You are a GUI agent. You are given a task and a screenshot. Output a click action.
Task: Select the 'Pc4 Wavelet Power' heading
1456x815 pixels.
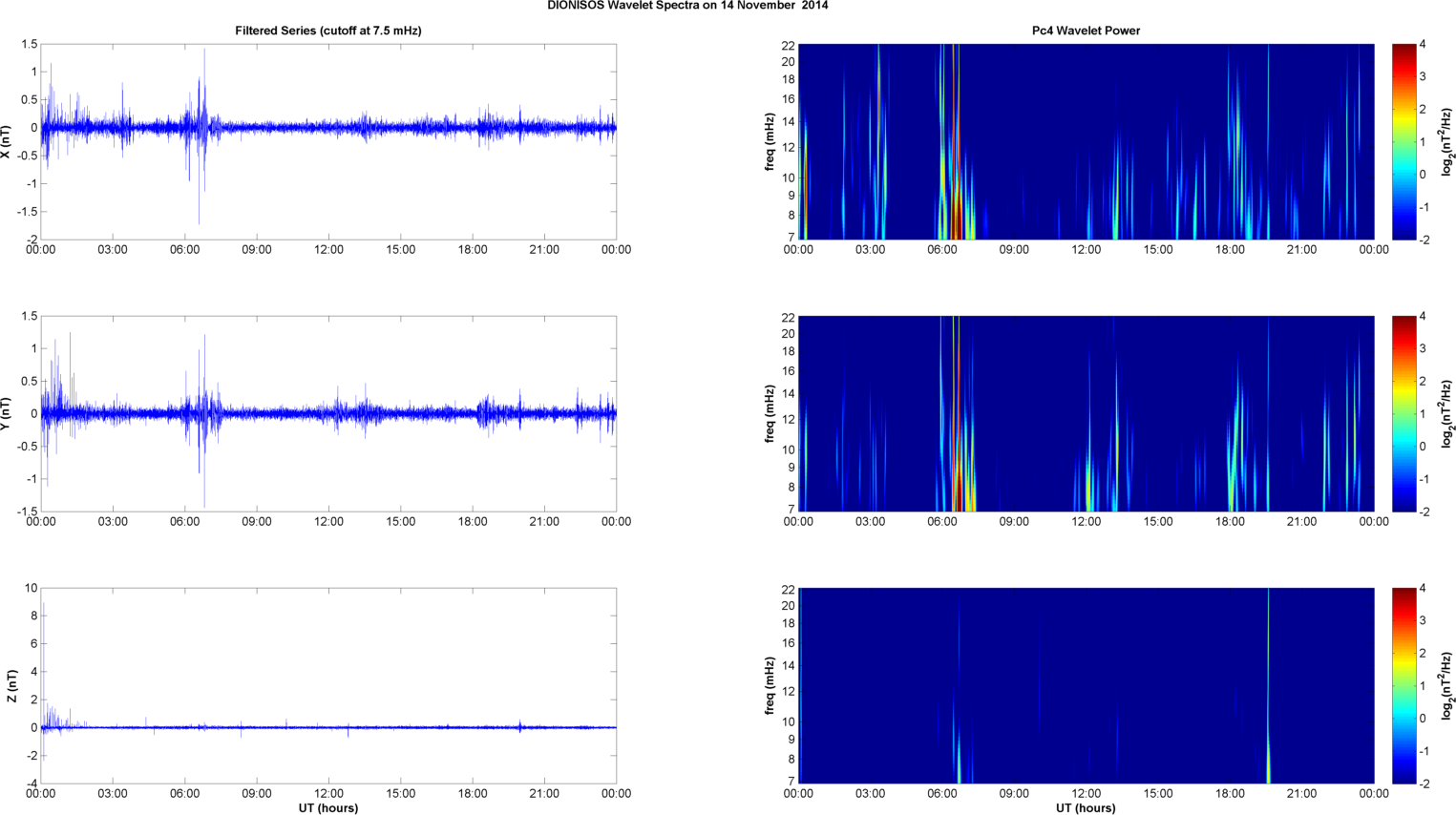(x=1086, y=31)
